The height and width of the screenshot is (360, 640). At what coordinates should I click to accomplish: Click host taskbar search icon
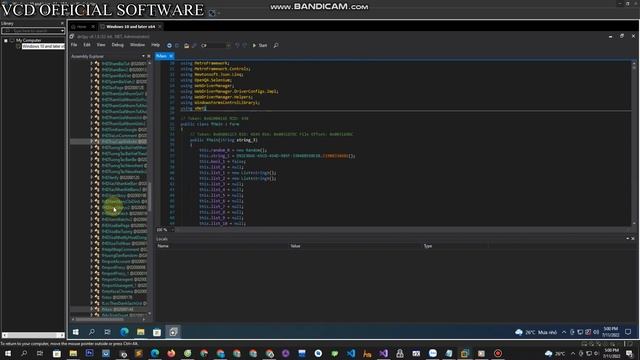(x=24, y=353)
